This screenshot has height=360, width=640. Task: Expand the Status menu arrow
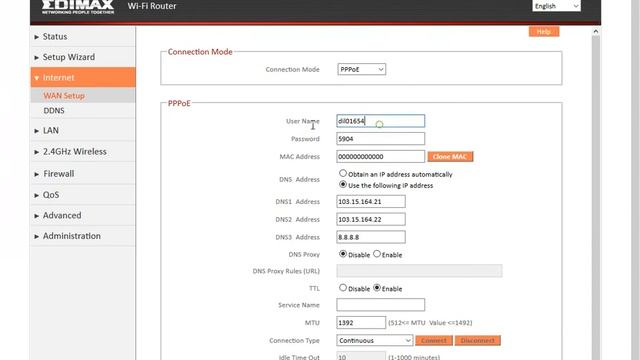(37, 37)
